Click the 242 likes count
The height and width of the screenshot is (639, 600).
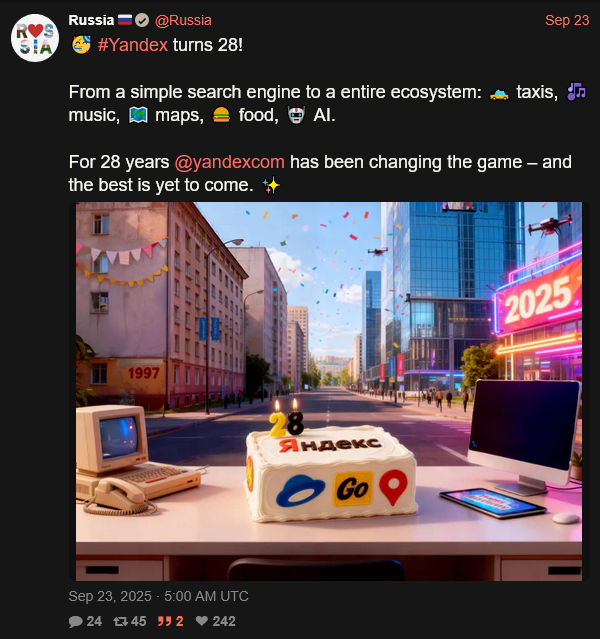(224, 621)
